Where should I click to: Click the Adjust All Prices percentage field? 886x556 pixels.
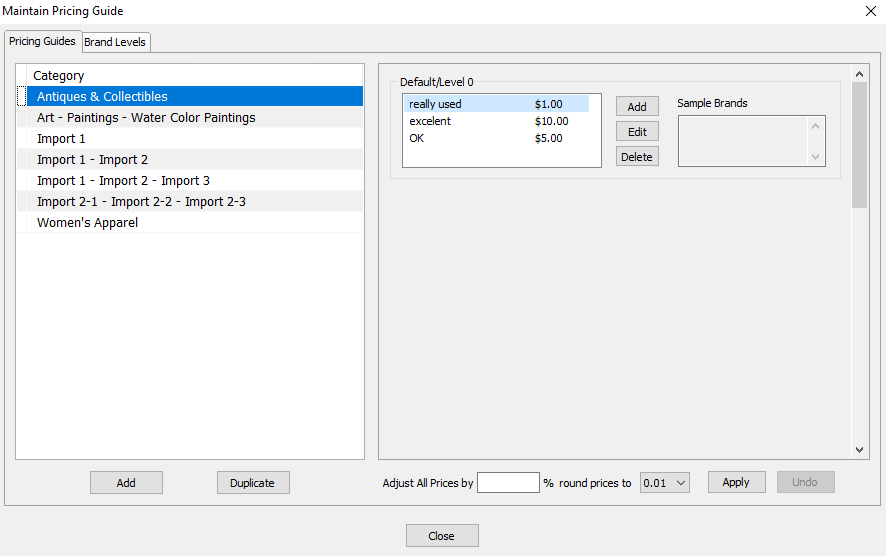click(508, 483)
